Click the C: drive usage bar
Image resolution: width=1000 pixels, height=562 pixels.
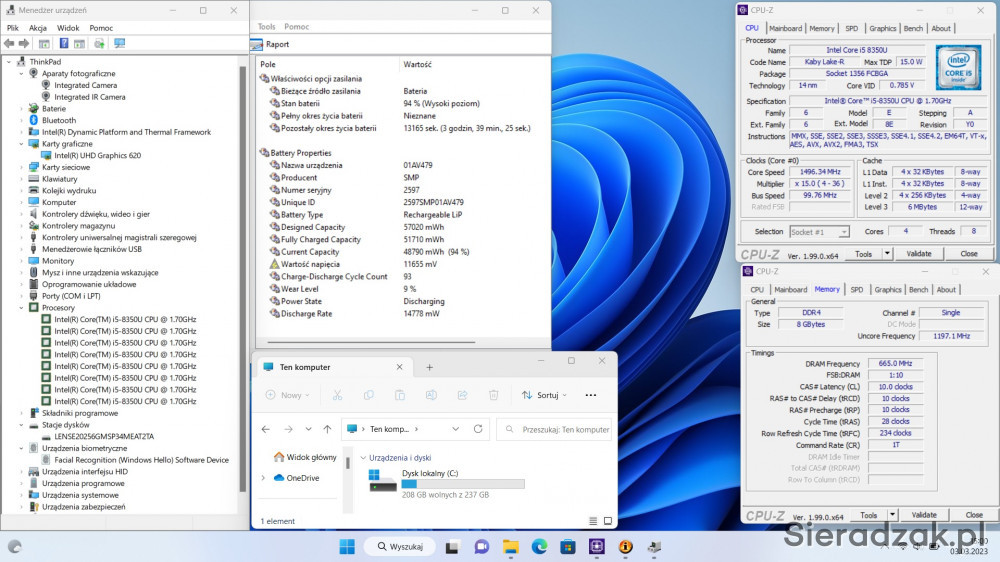point(463,484)
